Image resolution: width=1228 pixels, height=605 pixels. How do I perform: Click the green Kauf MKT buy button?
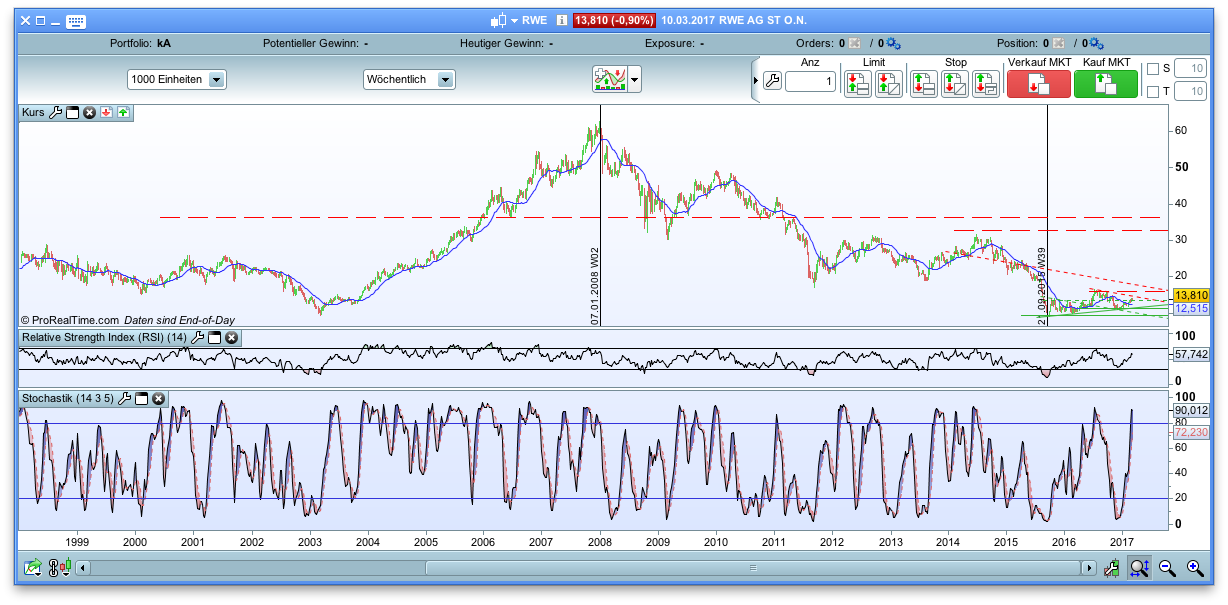click(x=1105, y=84)
